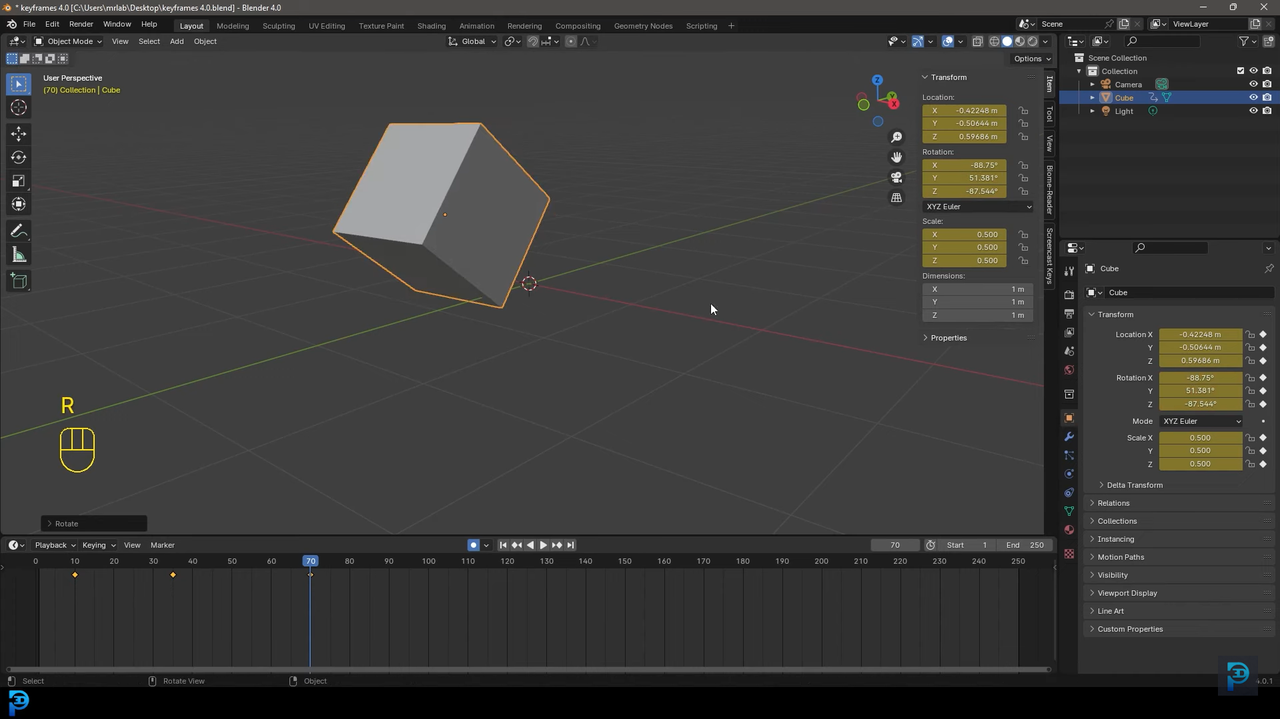Click the current frame 70 field
The height and width of the screenshot is (719, 1280).
tap(895, 545)
